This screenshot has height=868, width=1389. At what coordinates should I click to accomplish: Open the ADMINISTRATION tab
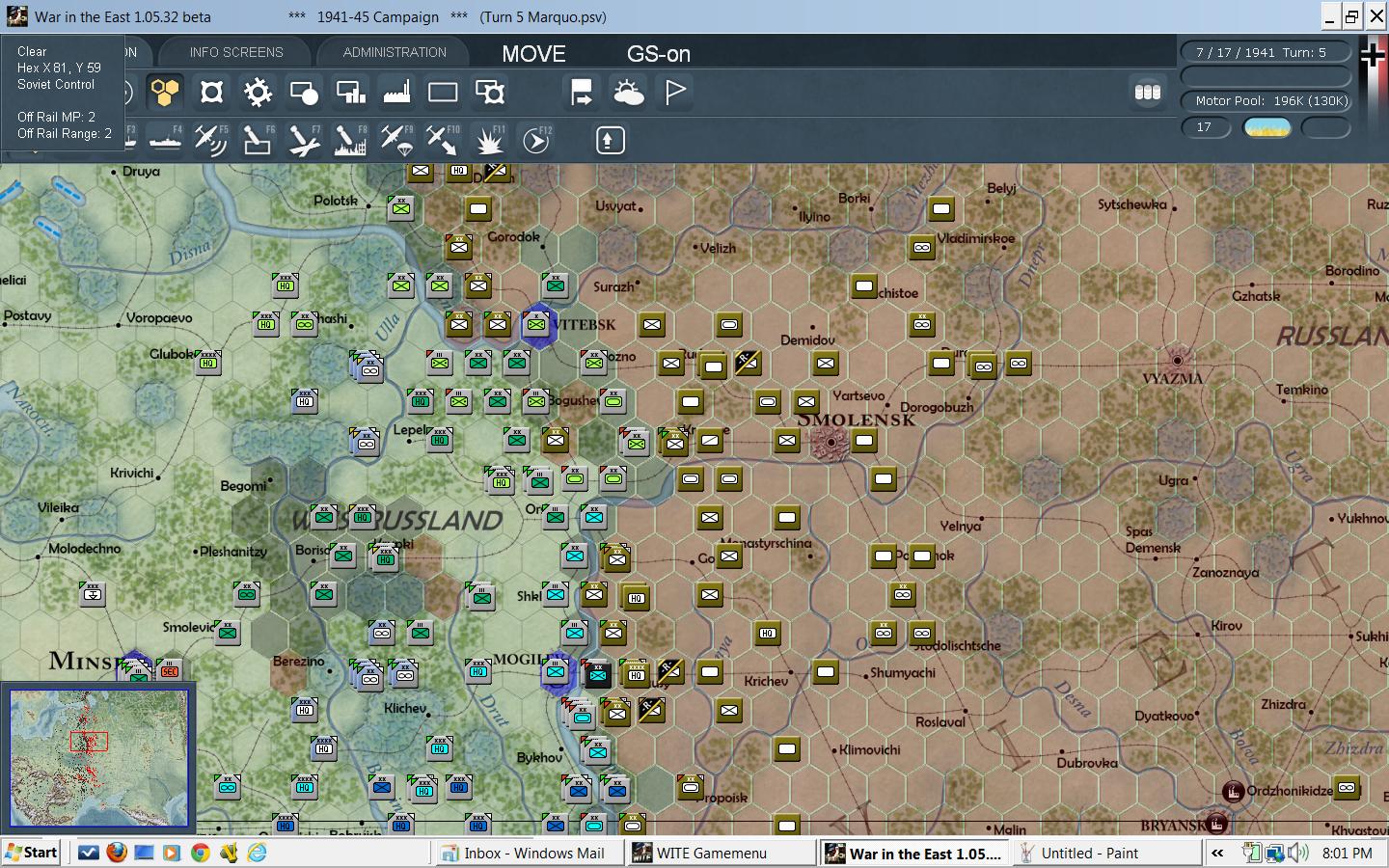click(395, 52)
